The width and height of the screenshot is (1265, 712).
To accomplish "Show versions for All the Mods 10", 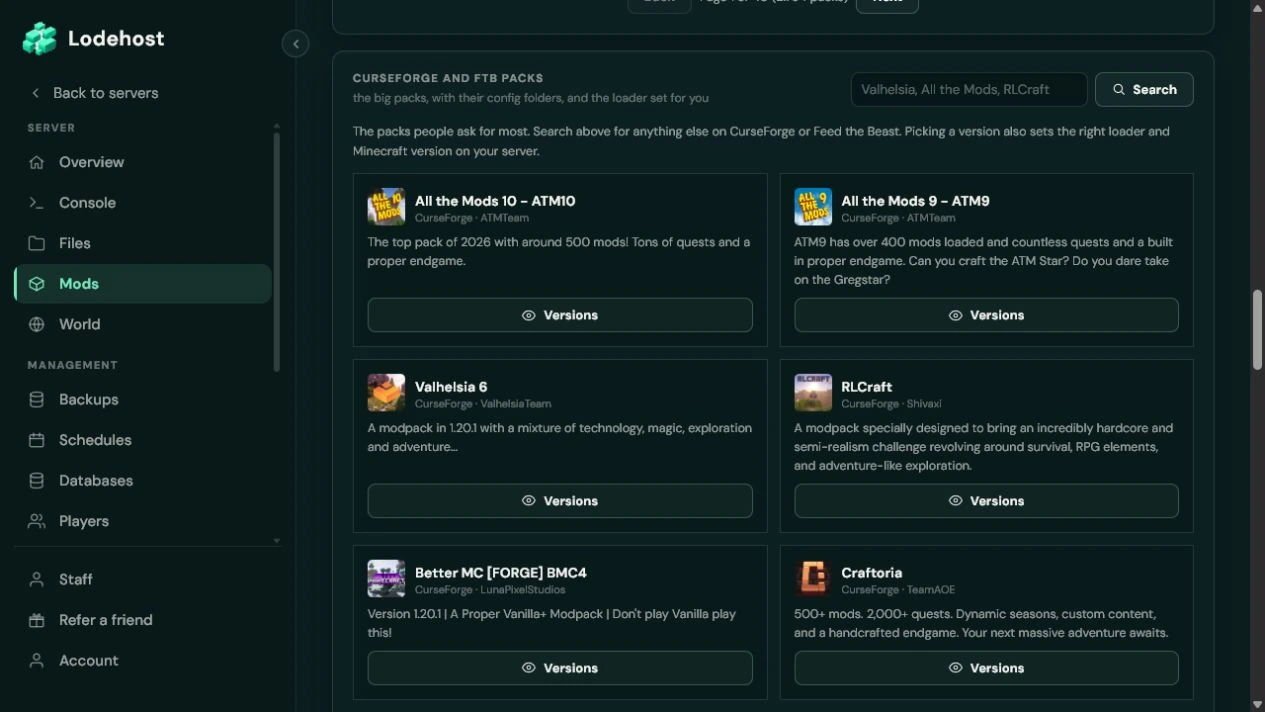I will click(x=560, y=315).
